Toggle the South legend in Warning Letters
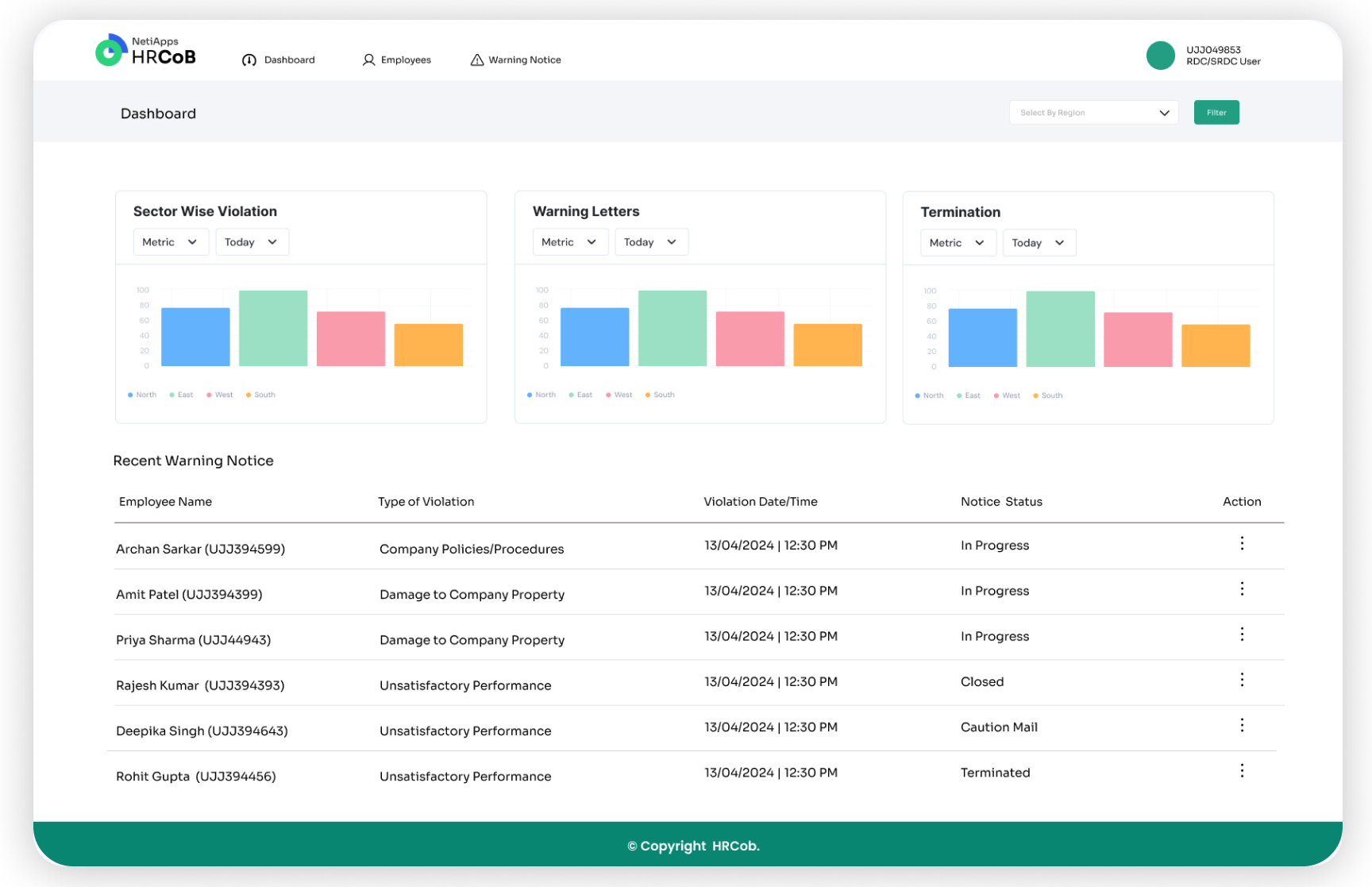The height and width of the screenshot is (887, 1372). (x=660, y=395)
